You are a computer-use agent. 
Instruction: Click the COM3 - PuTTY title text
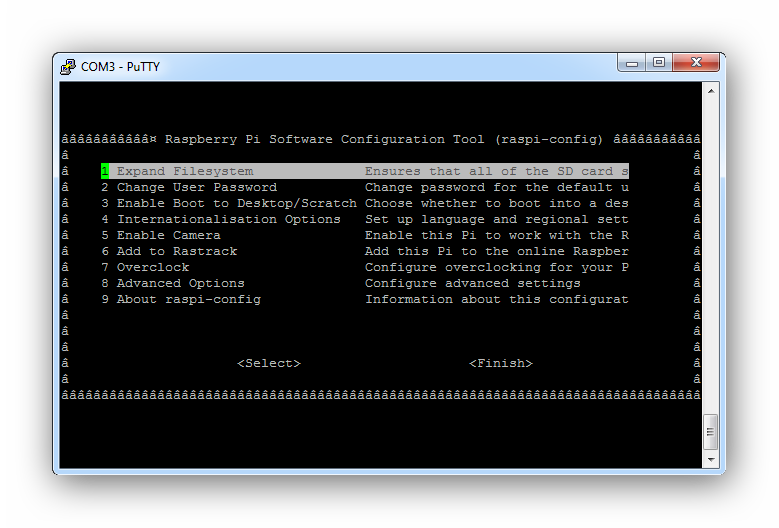point(120,67)
